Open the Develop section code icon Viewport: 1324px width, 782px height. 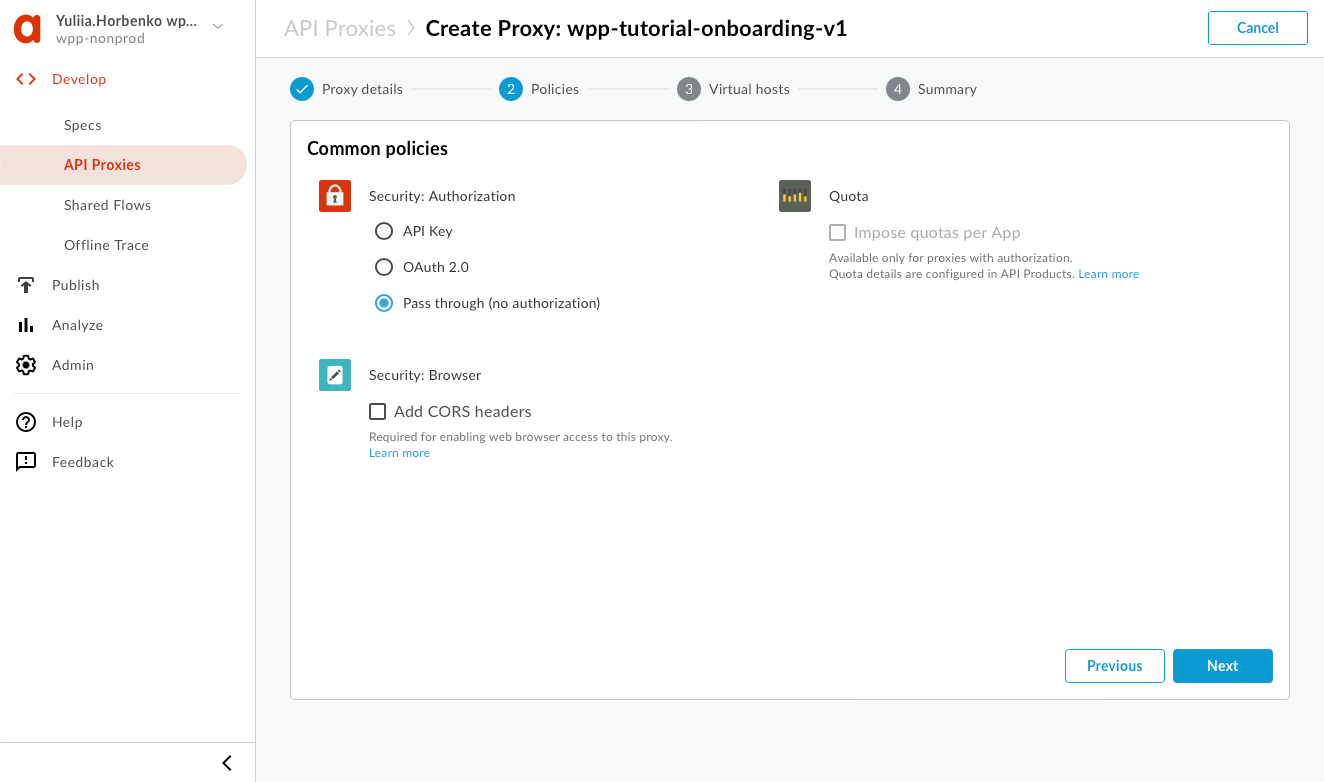tap(26, 79)
